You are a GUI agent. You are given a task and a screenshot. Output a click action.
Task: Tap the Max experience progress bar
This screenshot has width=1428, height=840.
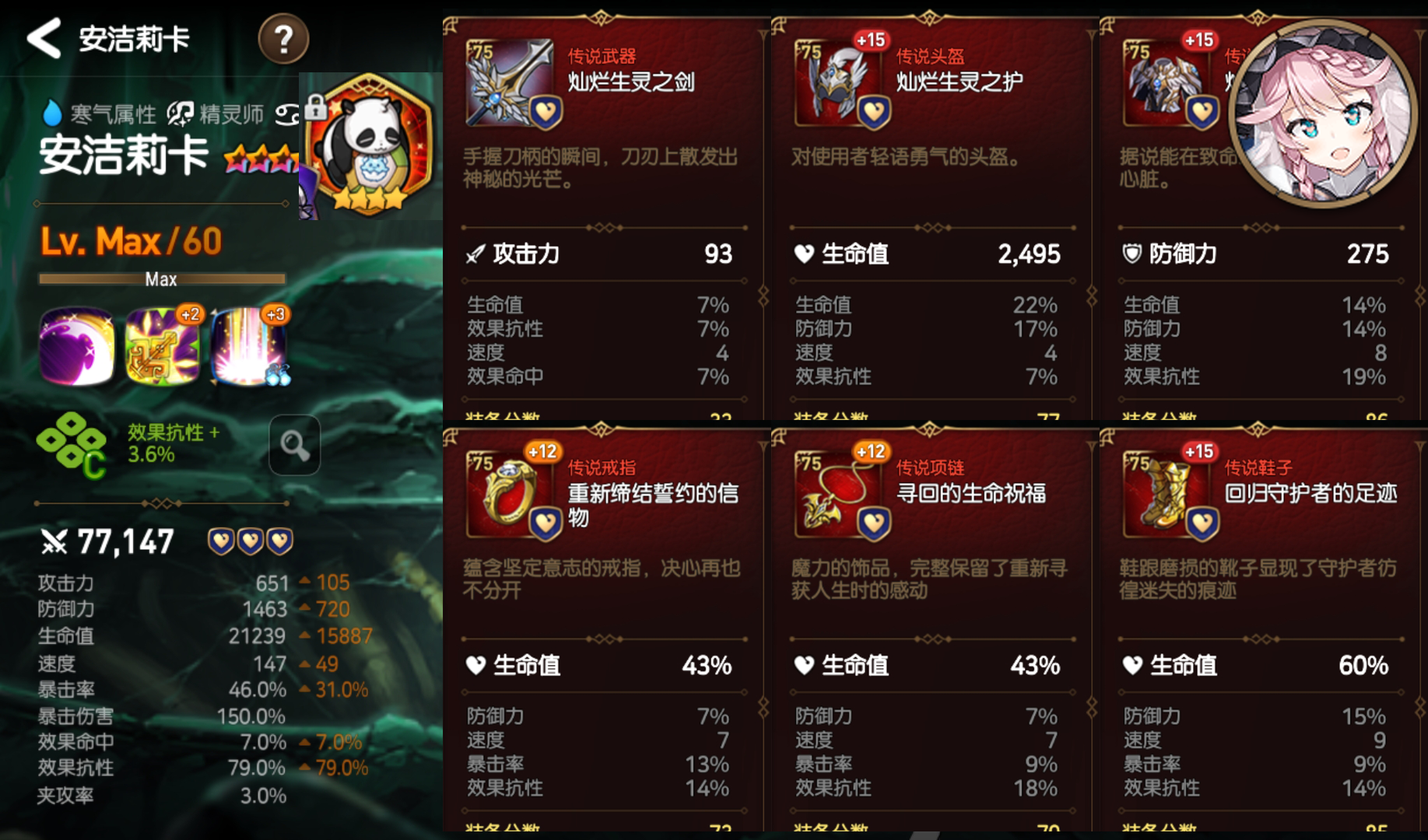tap(162, 278)
